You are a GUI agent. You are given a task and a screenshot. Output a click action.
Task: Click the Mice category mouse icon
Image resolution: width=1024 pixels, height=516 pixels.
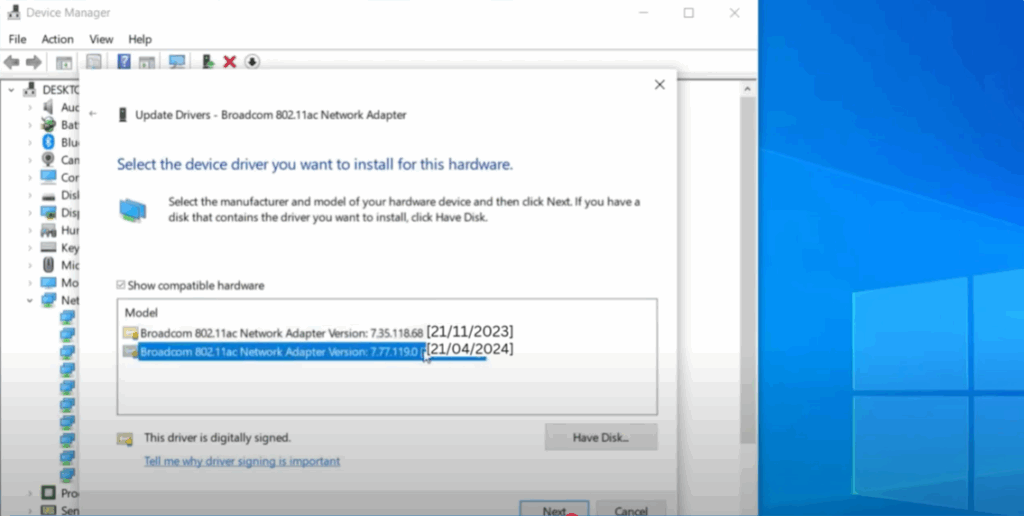tap(48, 265)
